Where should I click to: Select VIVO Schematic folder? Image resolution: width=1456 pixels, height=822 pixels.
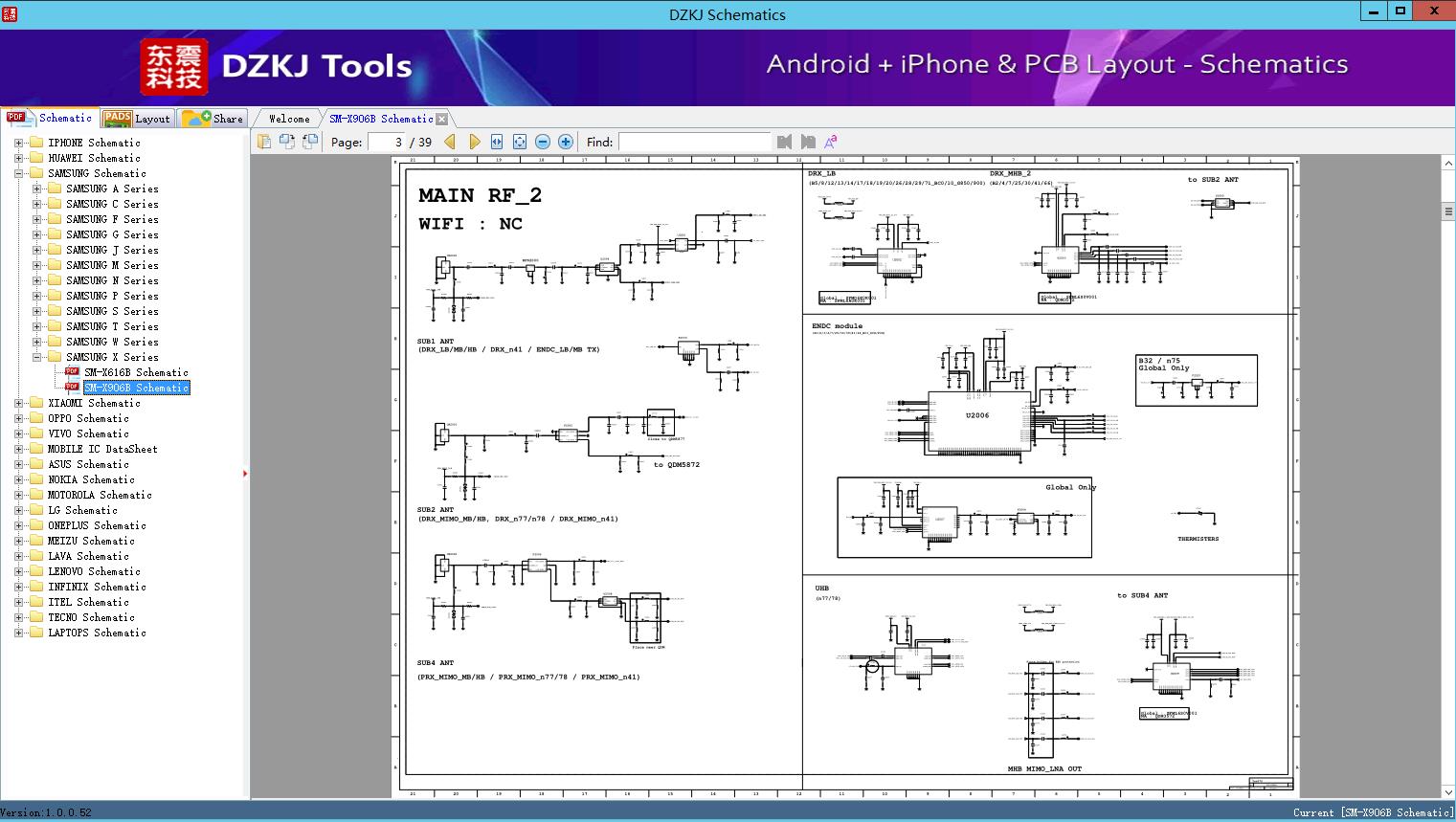pos(88,433)
